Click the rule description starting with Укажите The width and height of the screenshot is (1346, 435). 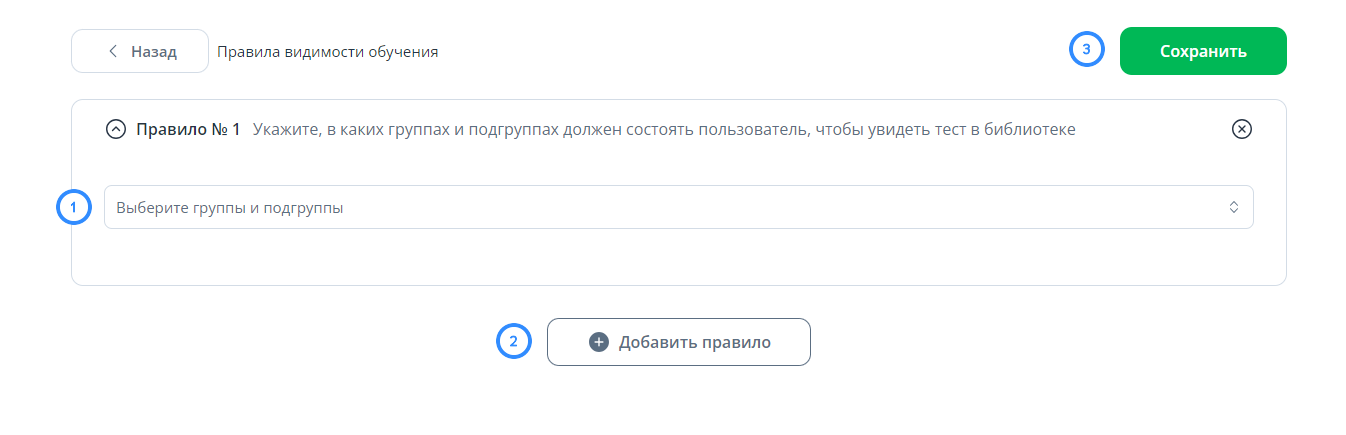pyautogui.click(x=664, y=129)
